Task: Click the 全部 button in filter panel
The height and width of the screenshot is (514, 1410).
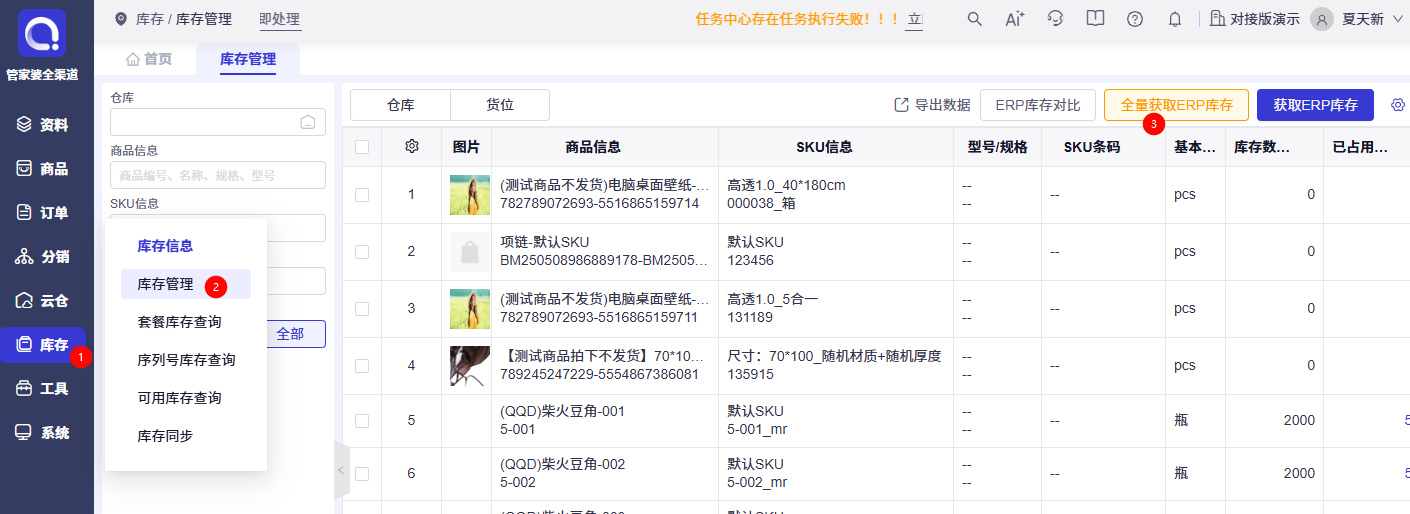Action: pyautogui.click(x=290, y=334)
